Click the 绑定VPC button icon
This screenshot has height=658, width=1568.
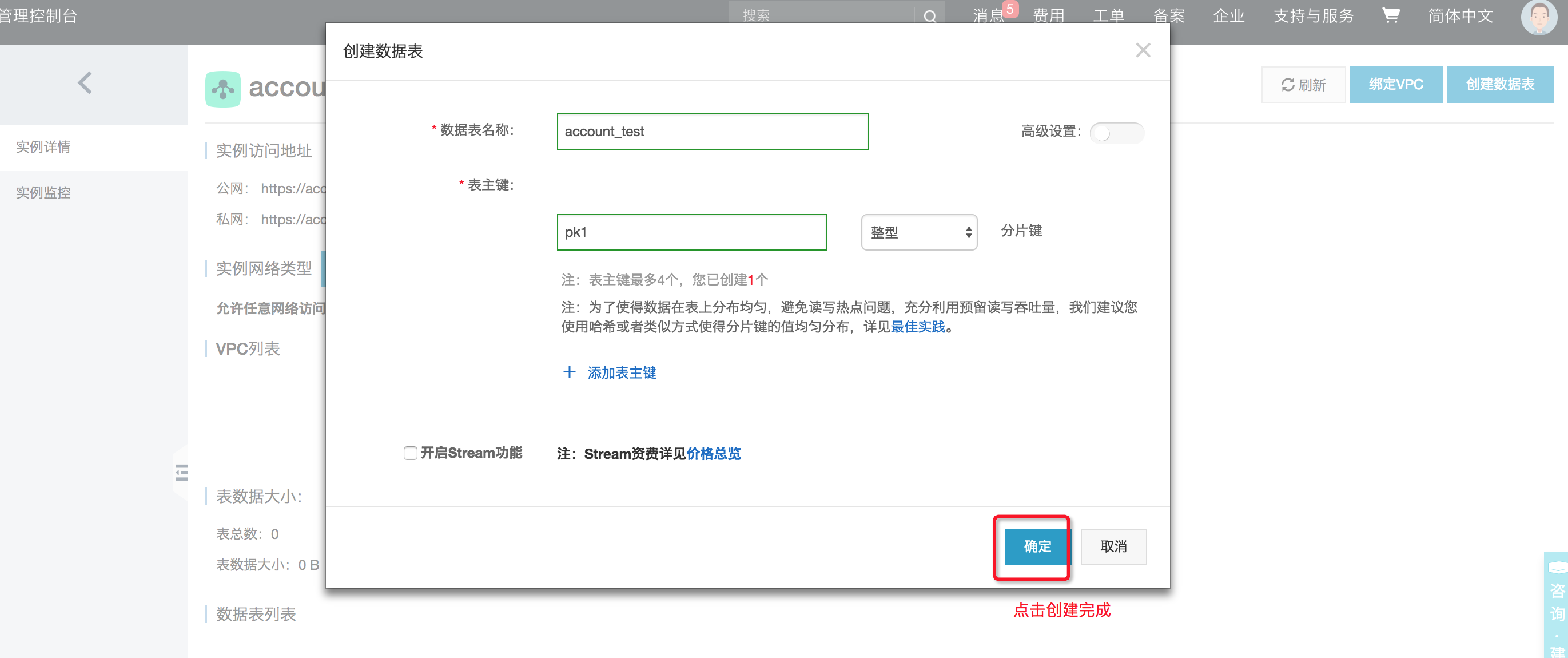[1393, 85]
